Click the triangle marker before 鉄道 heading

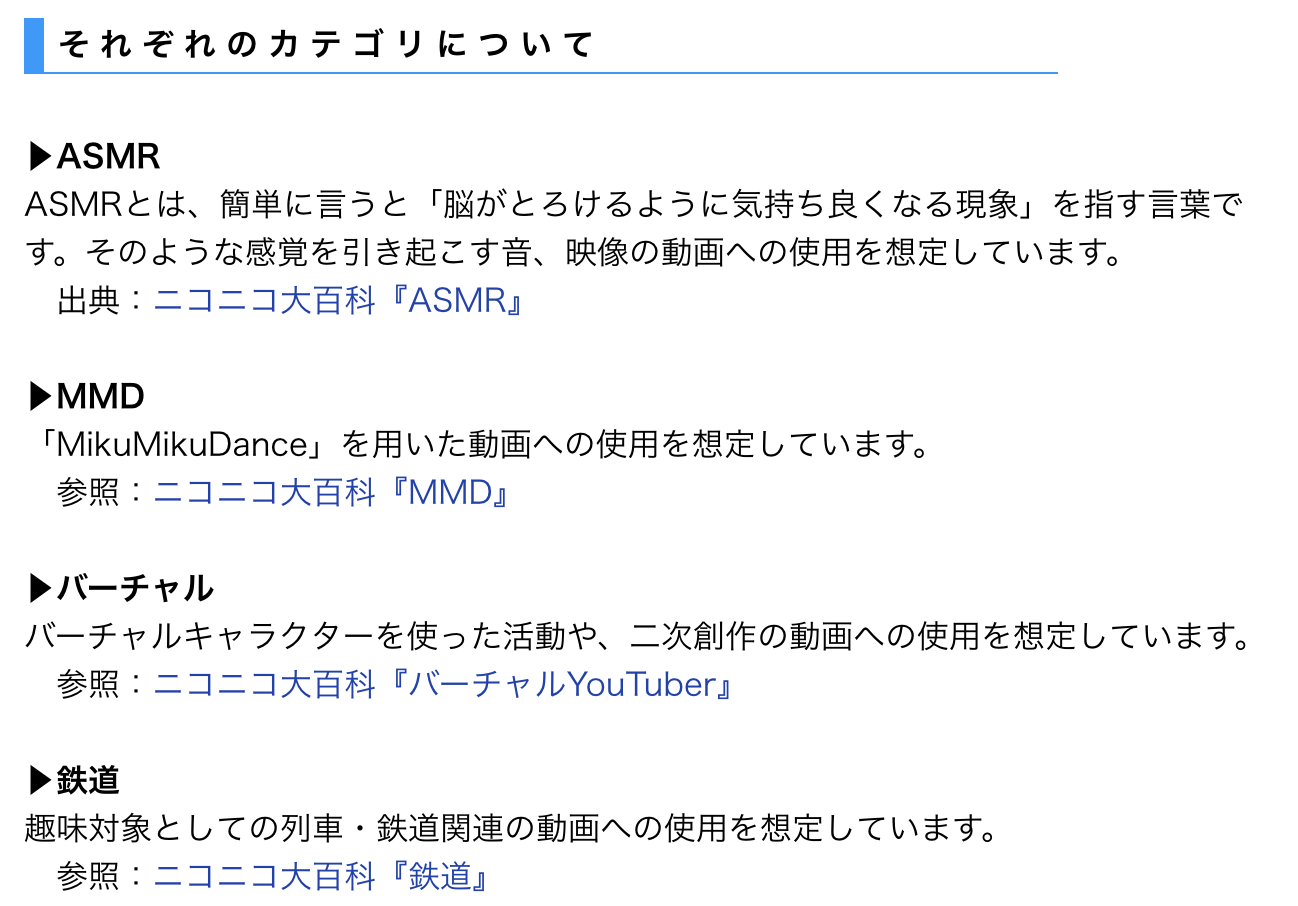tap(40, 781)
